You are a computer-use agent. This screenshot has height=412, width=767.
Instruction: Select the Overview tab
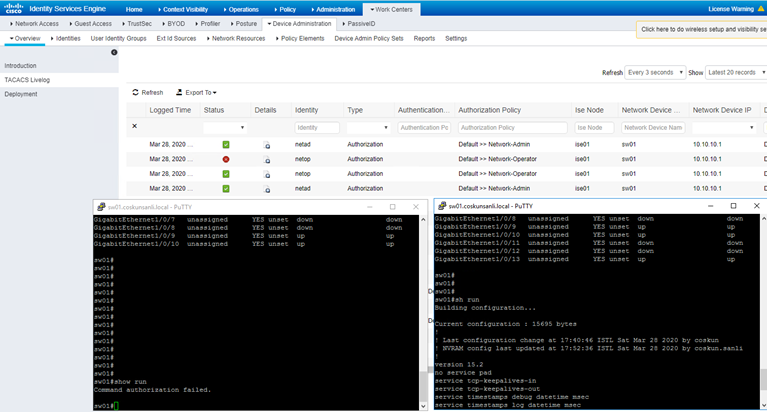[x=25, y=38]
